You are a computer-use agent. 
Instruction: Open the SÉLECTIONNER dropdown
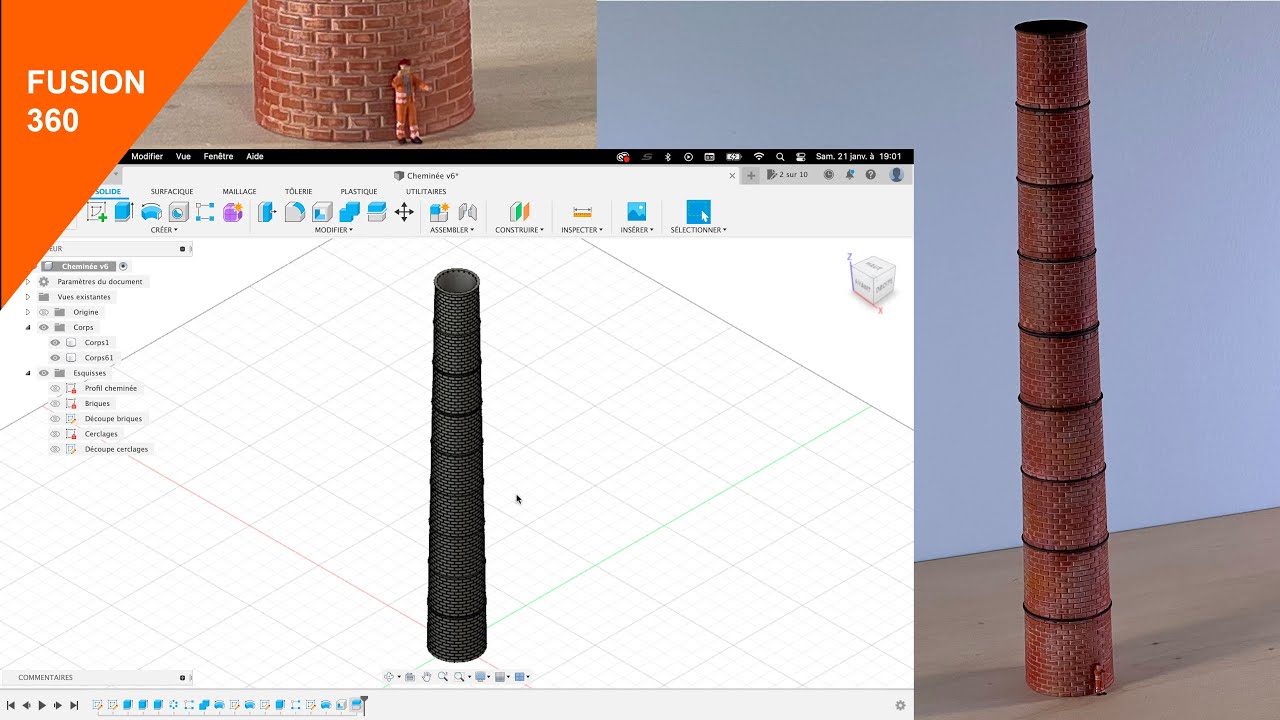pyautogui.click(x=698, y=230)
